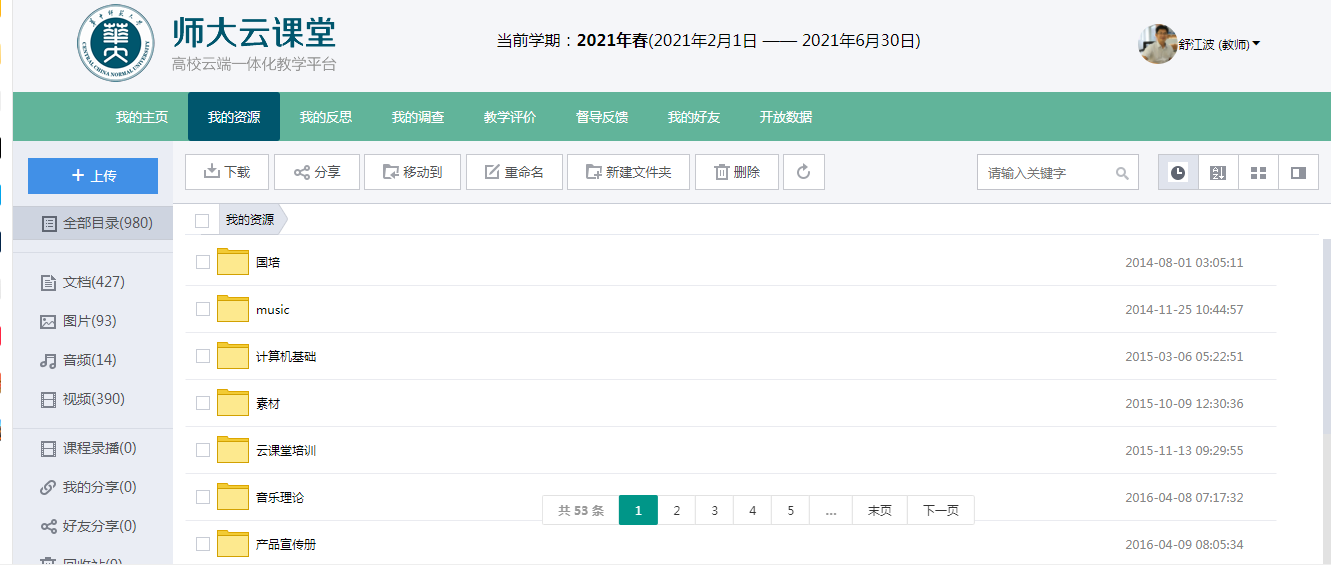Go to the 我的主页 tab

click(142, 117)
